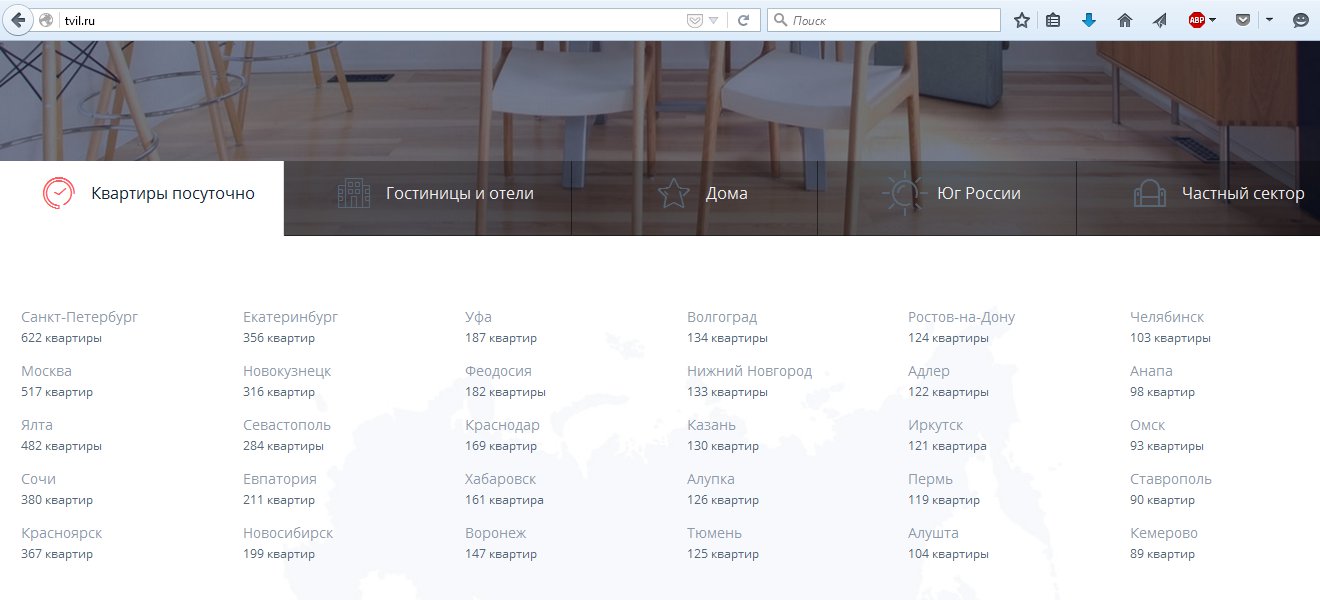Screen dimensions: 1320x600
Task: Open the Сочи listings link
Action: point(38,479)
